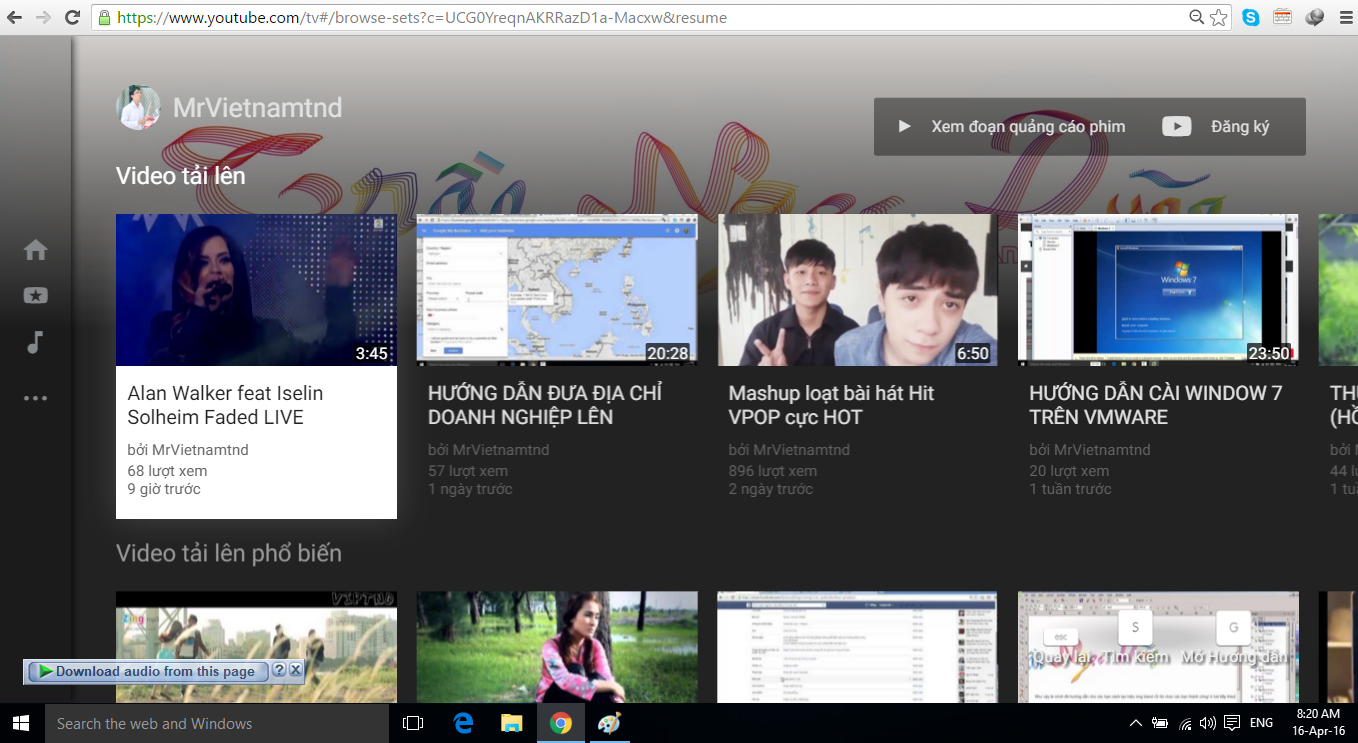Click title "HƯỚNG DẪN ĐƯA ĐỊA CHỈ DOANH NGHIỆP LÊN"

point(545,405)
